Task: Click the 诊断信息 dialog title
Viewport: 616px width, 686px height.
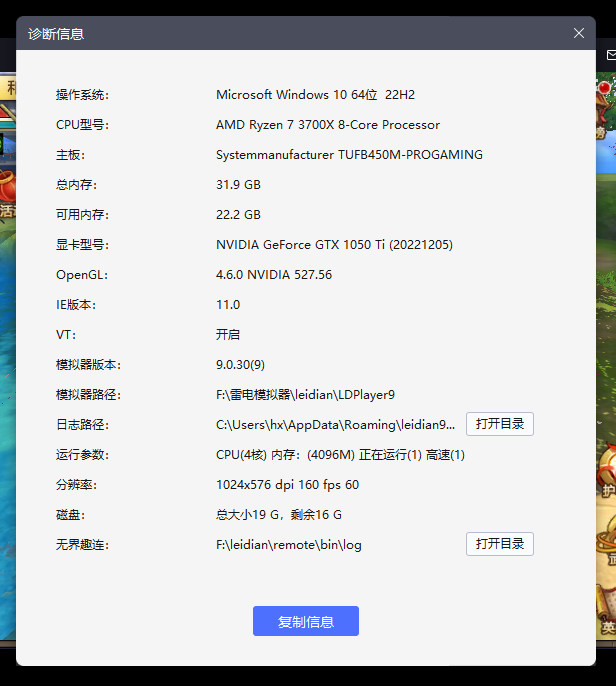Action: point(56,33)
